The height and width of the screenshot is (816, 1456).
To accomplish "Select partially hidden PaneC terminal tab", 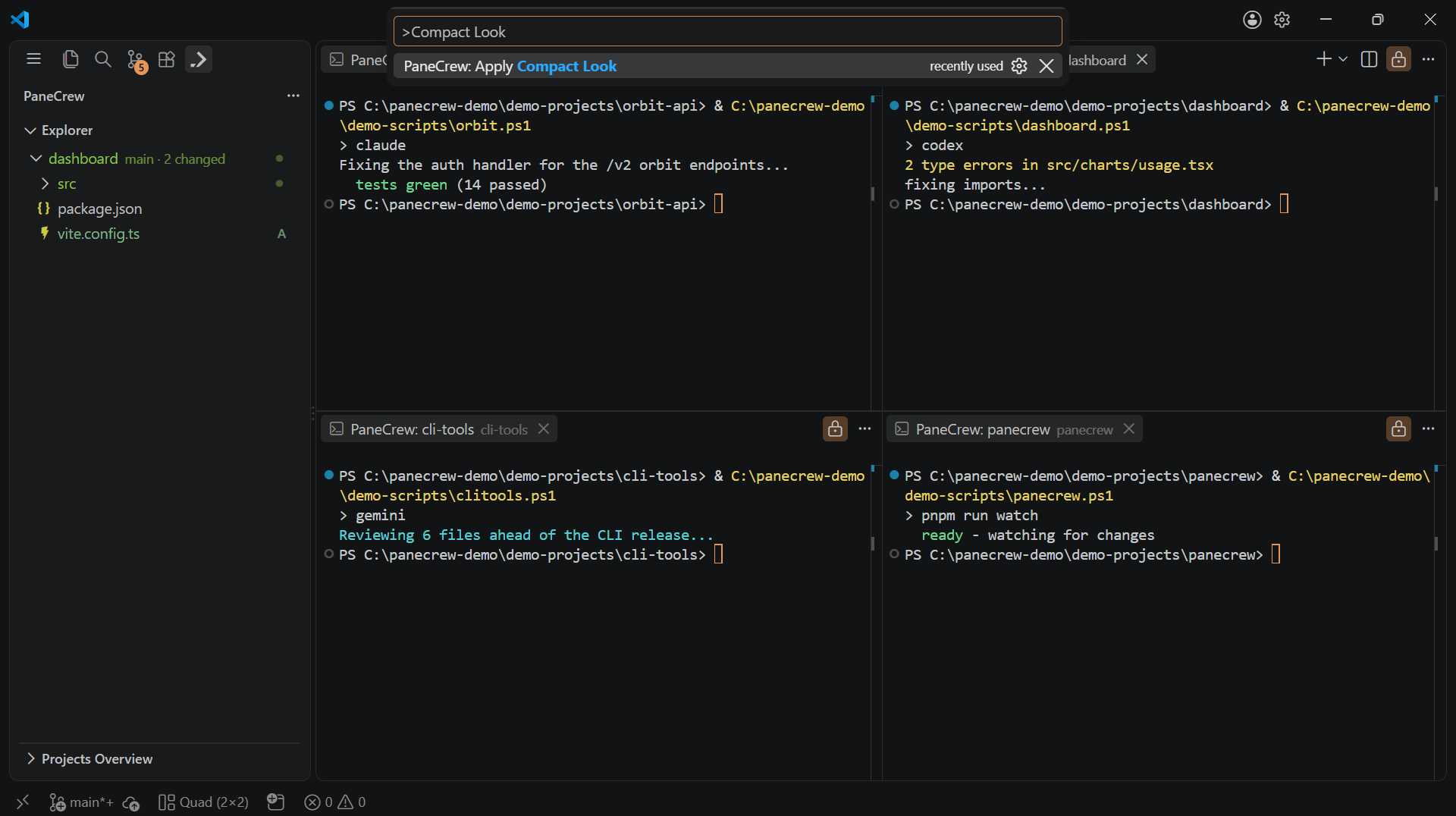I will click(356, 60).
